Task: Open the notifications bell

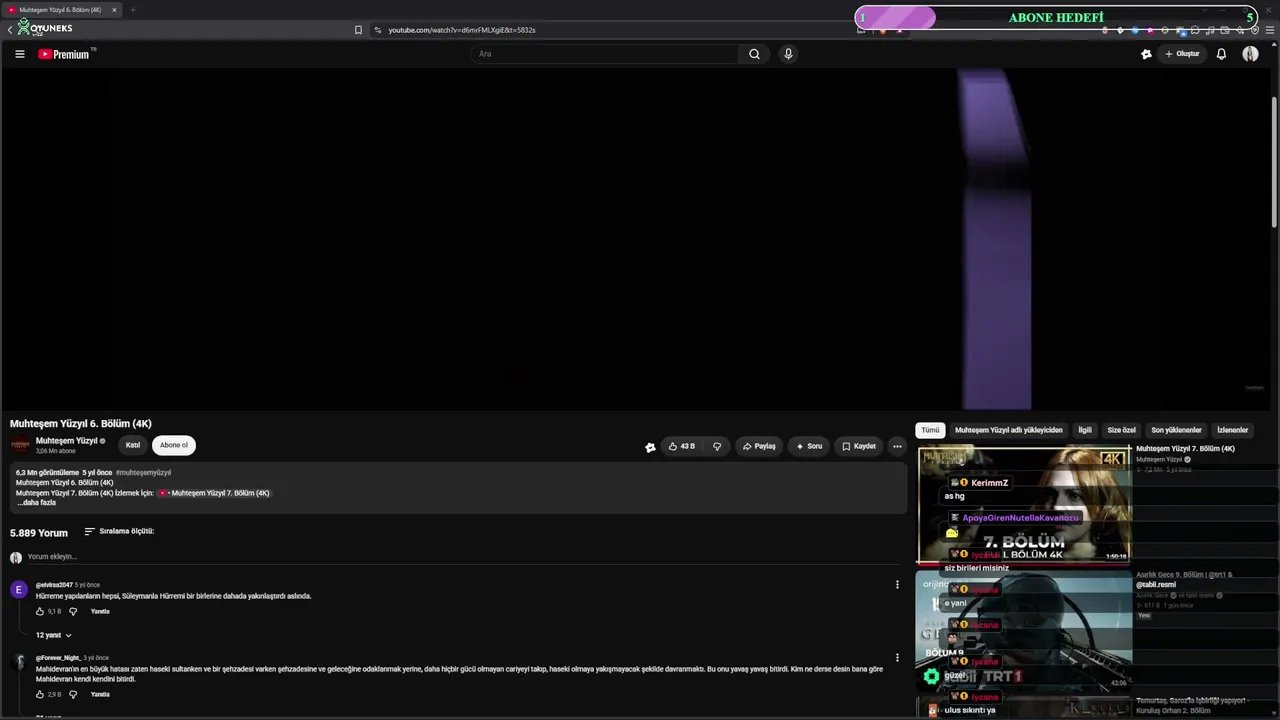Action: pos(1221,54)
